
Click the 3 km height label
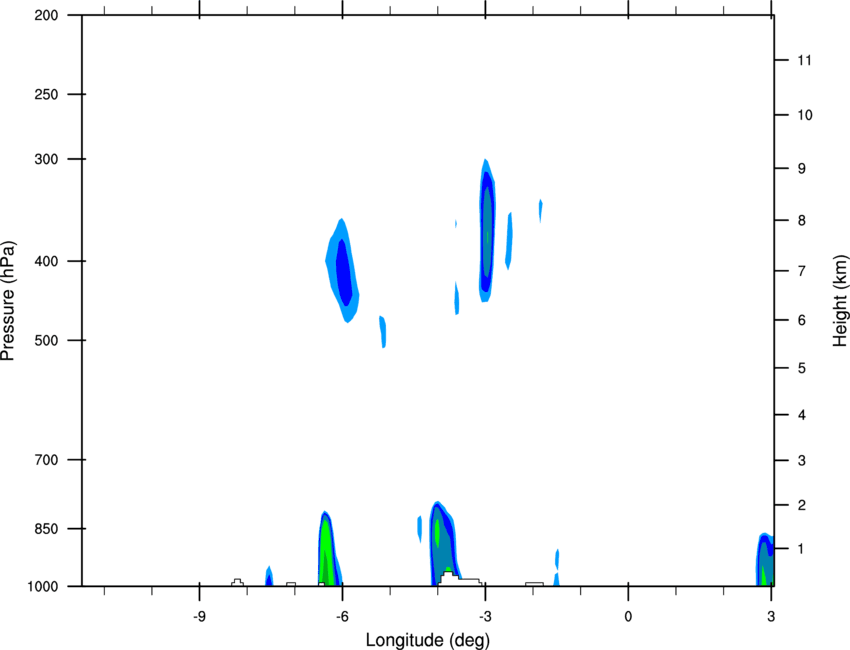(x=802, y=461)
